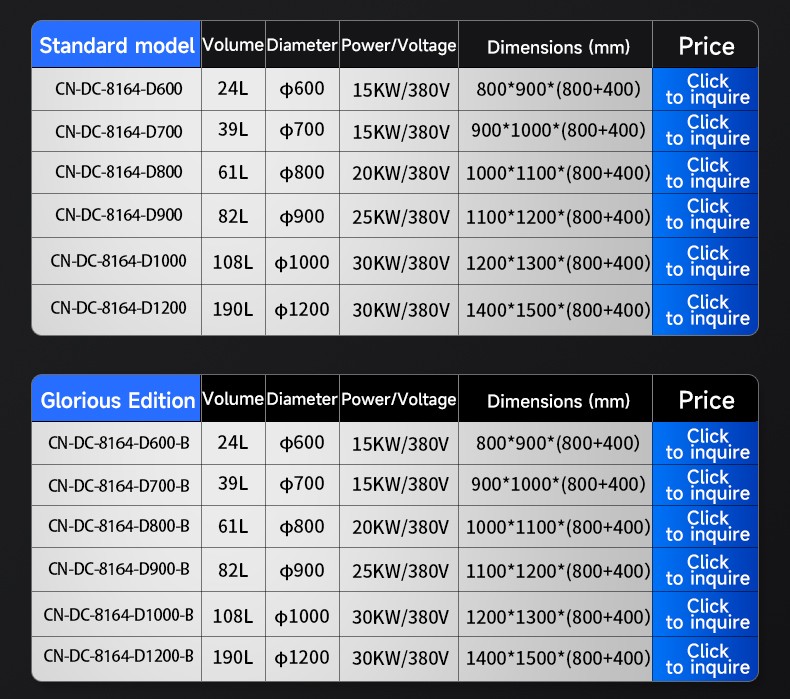
Task: Click 15KW/380V in the CN-DC-8164-D600-B row
Action: click(400, 444)
